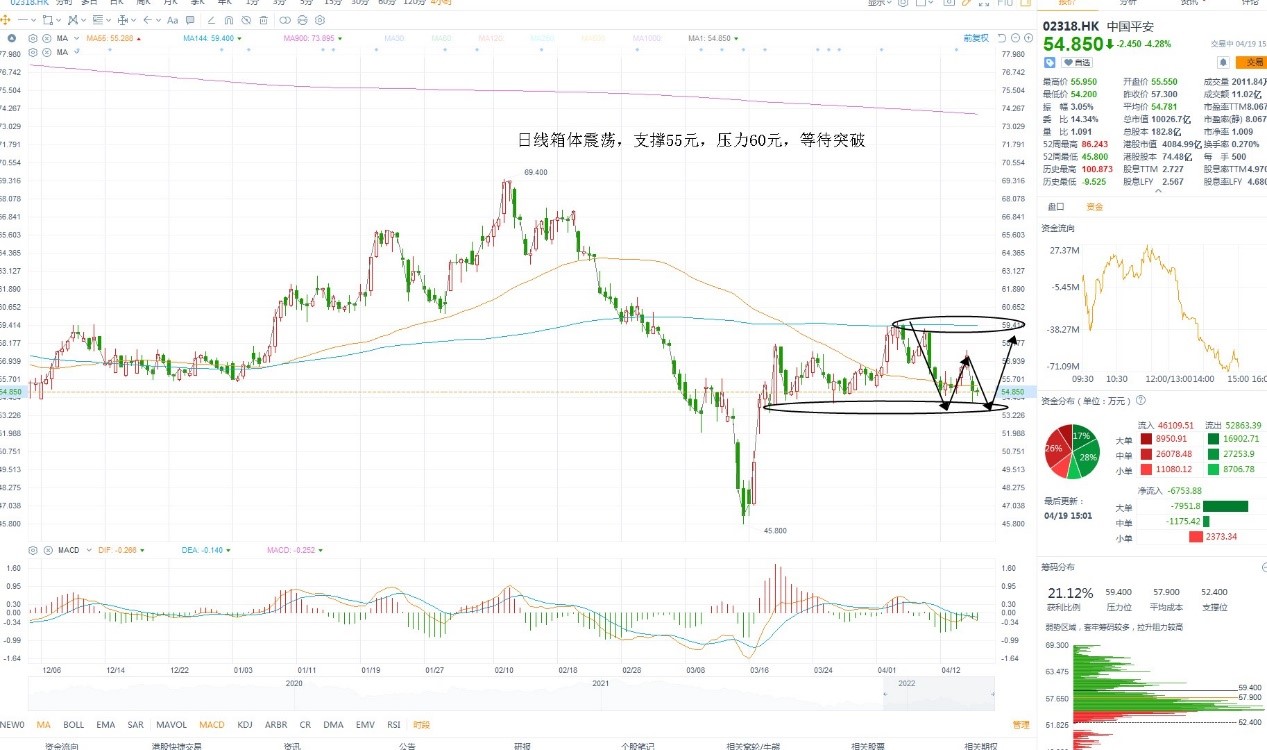Remove the first MA indicator

(x=46, y=38)
